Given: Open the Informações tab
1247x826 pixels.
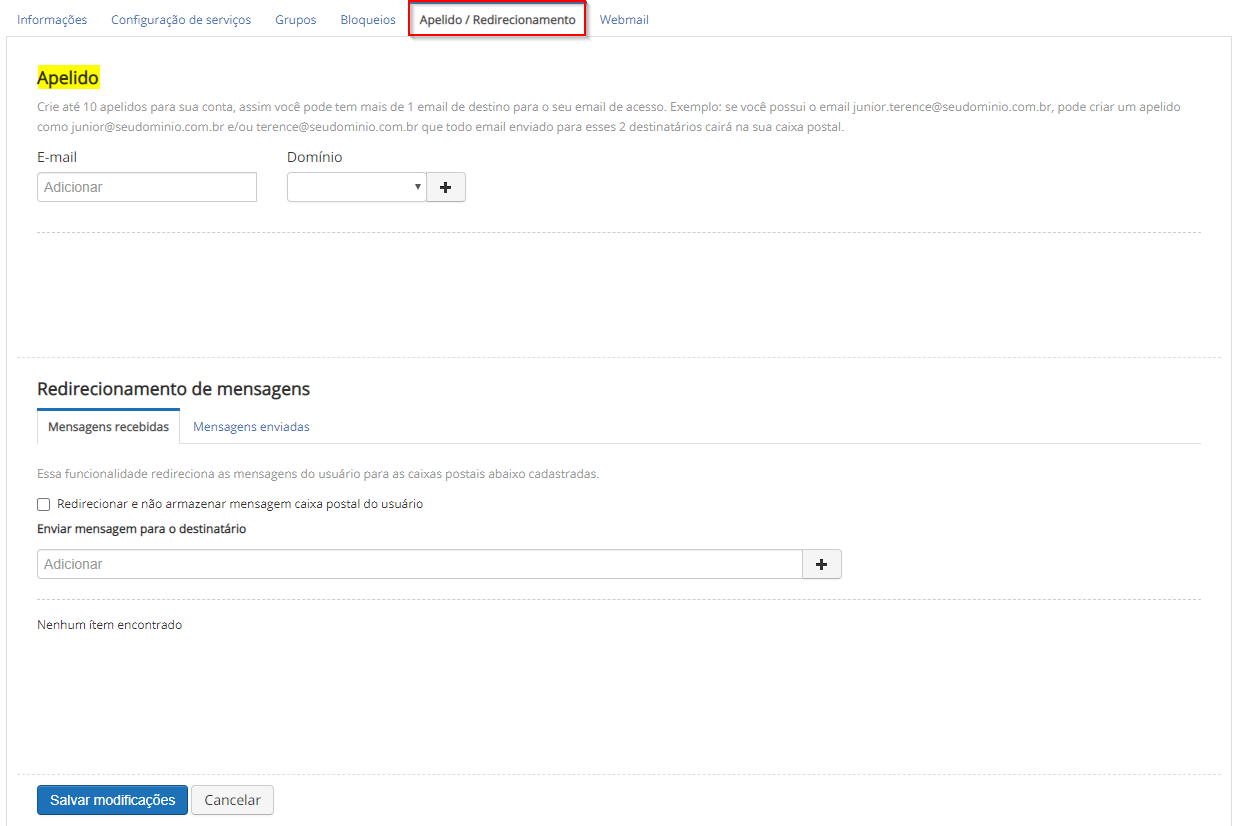Looking at the screenshot, I should pos(52,20).
